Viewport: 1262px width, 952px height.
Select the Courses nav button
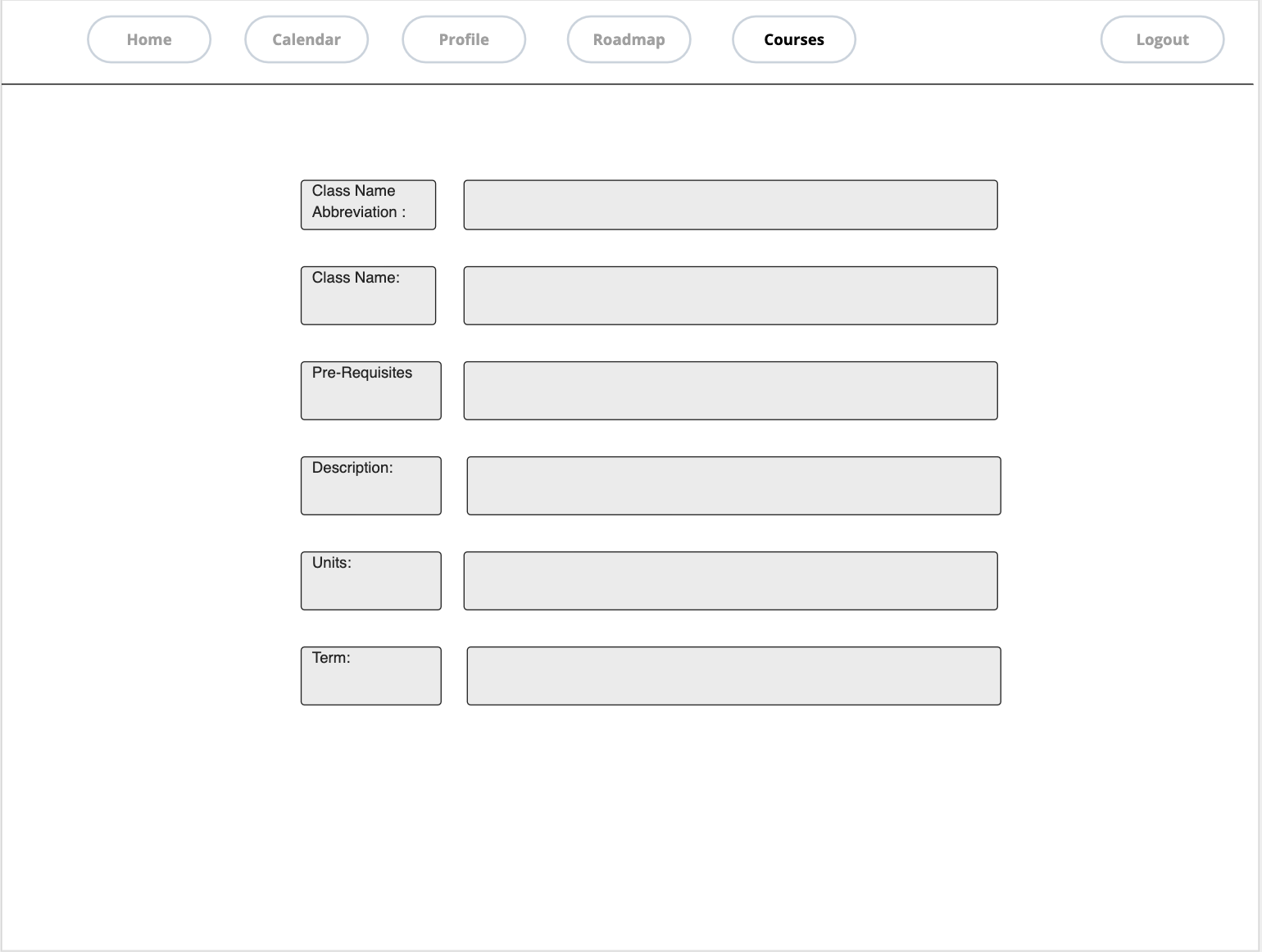coord(794,39)
